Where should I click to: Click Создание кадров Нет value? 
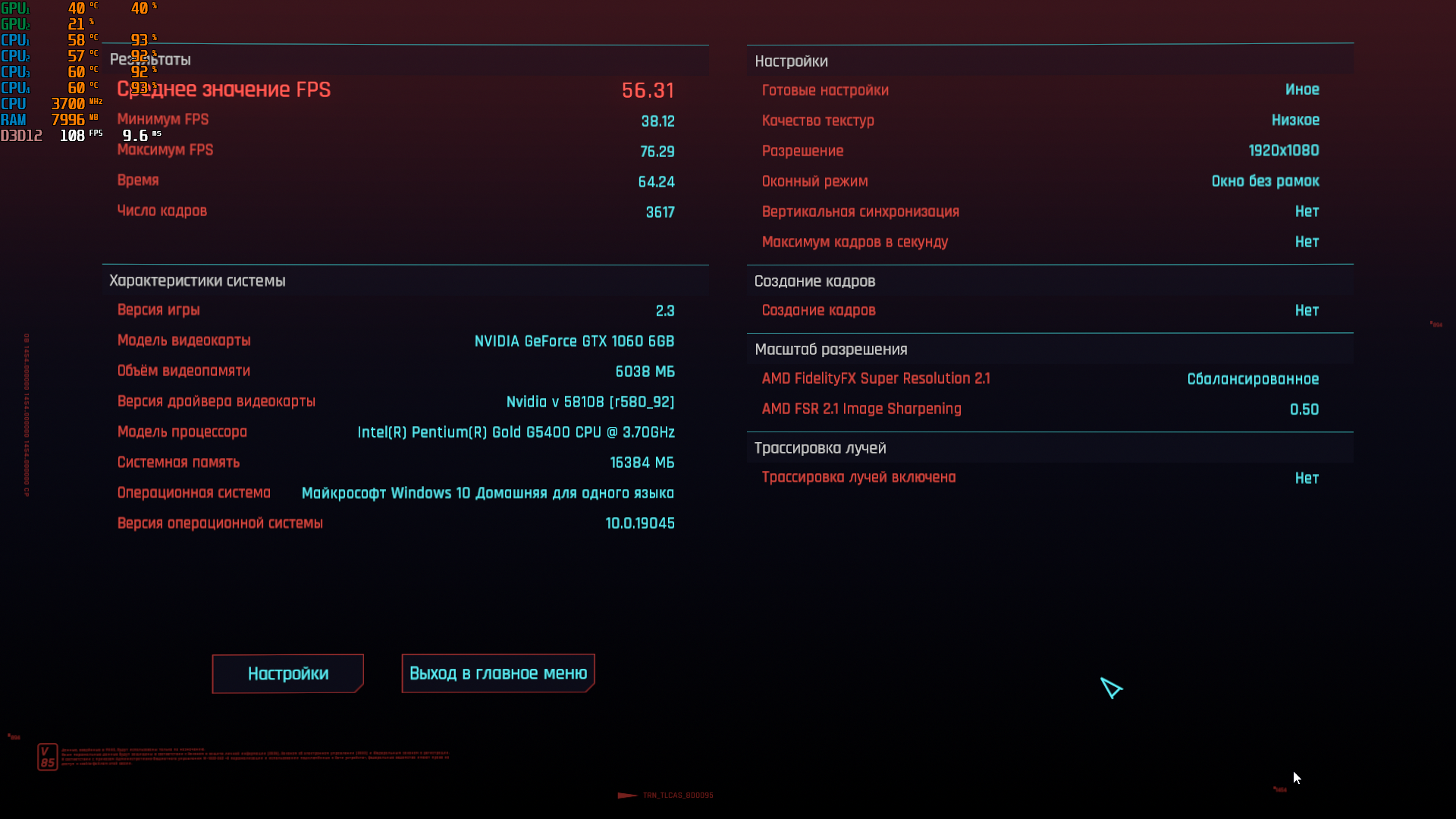point(1306,310)
